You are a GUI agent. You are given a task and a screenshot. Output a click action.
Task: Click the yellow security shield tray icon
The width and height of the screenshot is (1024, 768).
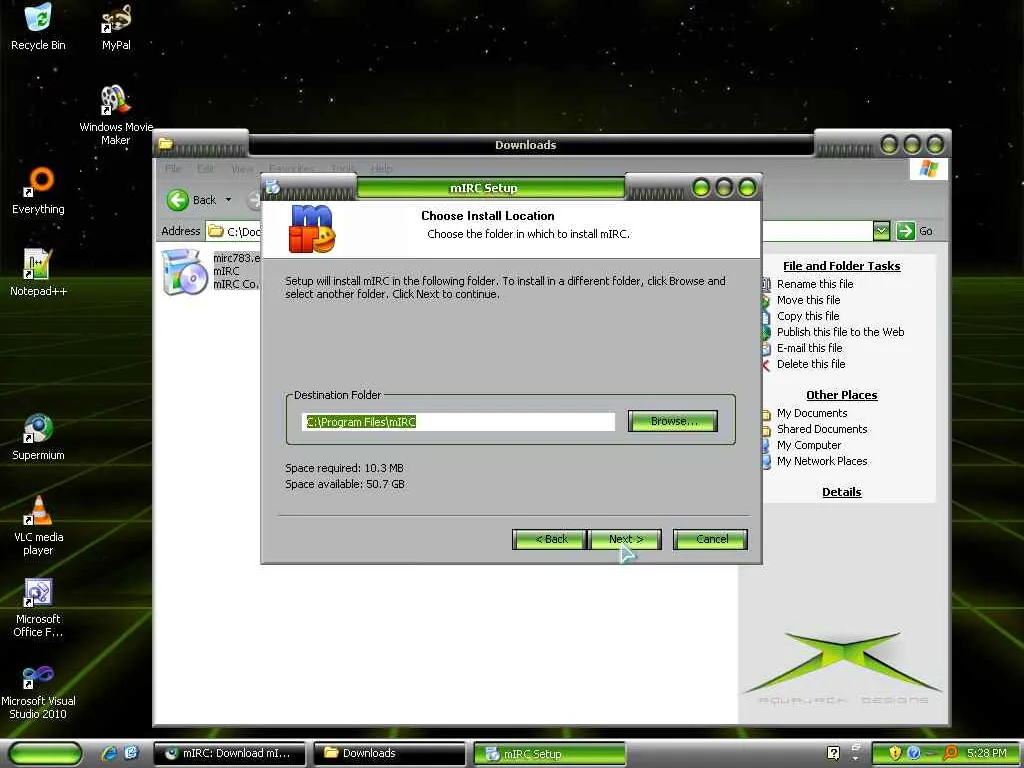tap(894, 753)
